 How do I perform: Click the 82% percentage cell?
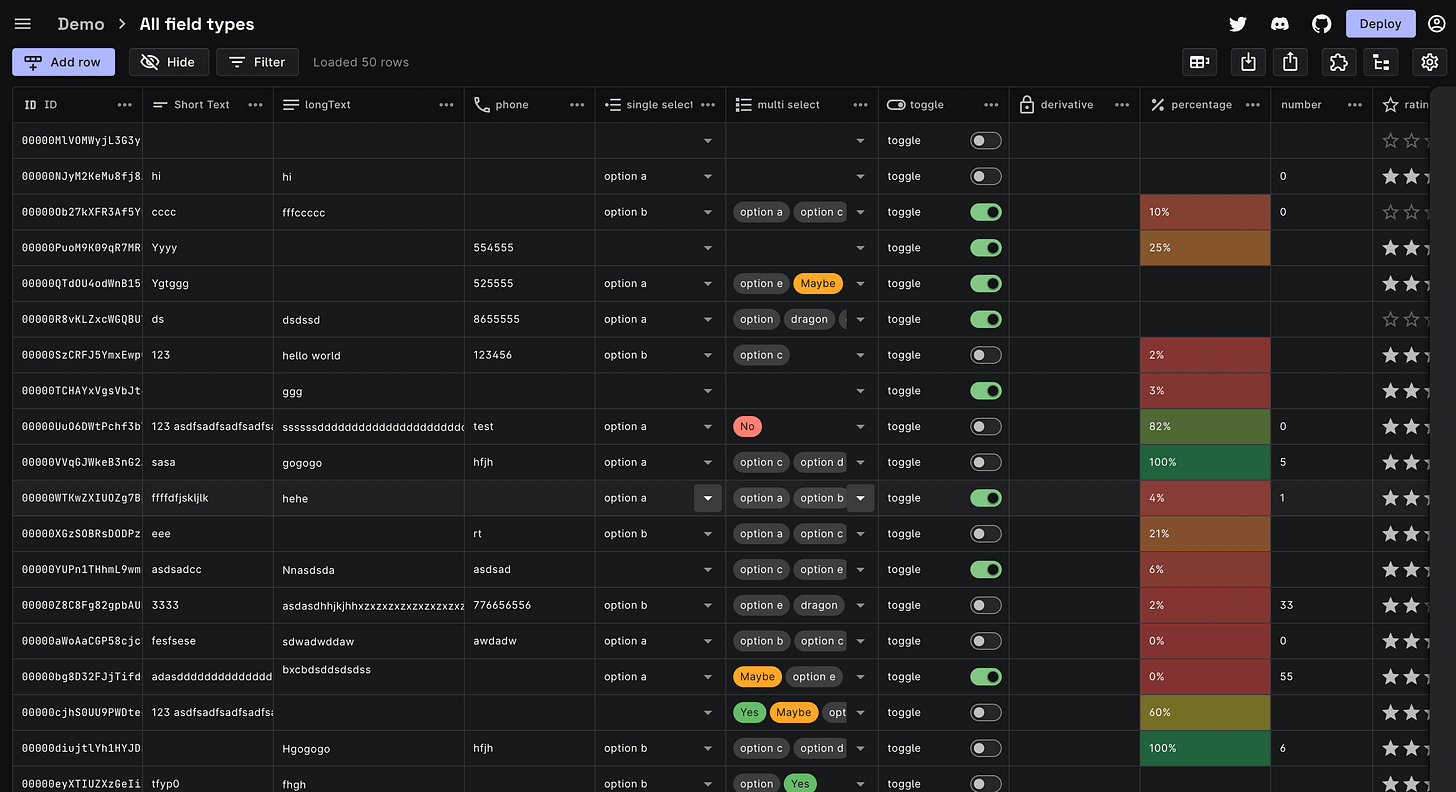[x=1205, y=427]
